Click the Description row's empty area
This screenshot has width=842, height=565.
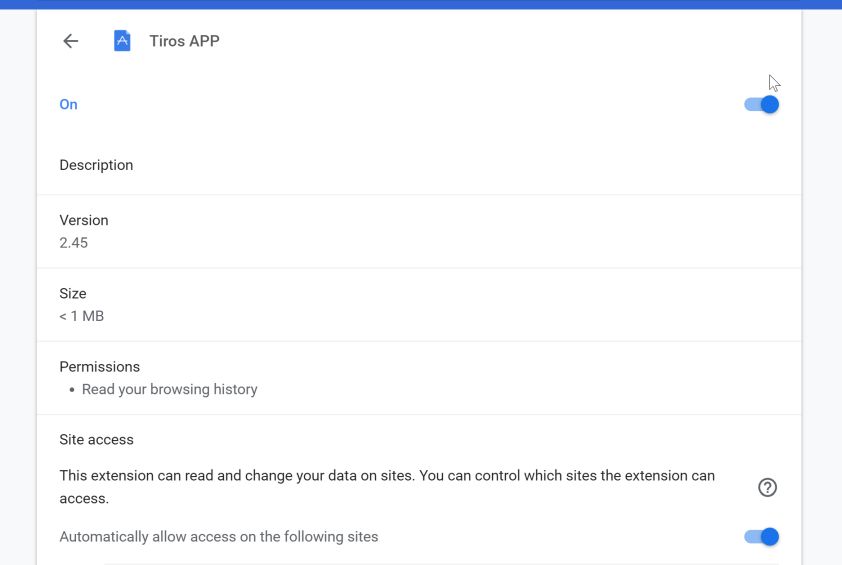(450, 165)
